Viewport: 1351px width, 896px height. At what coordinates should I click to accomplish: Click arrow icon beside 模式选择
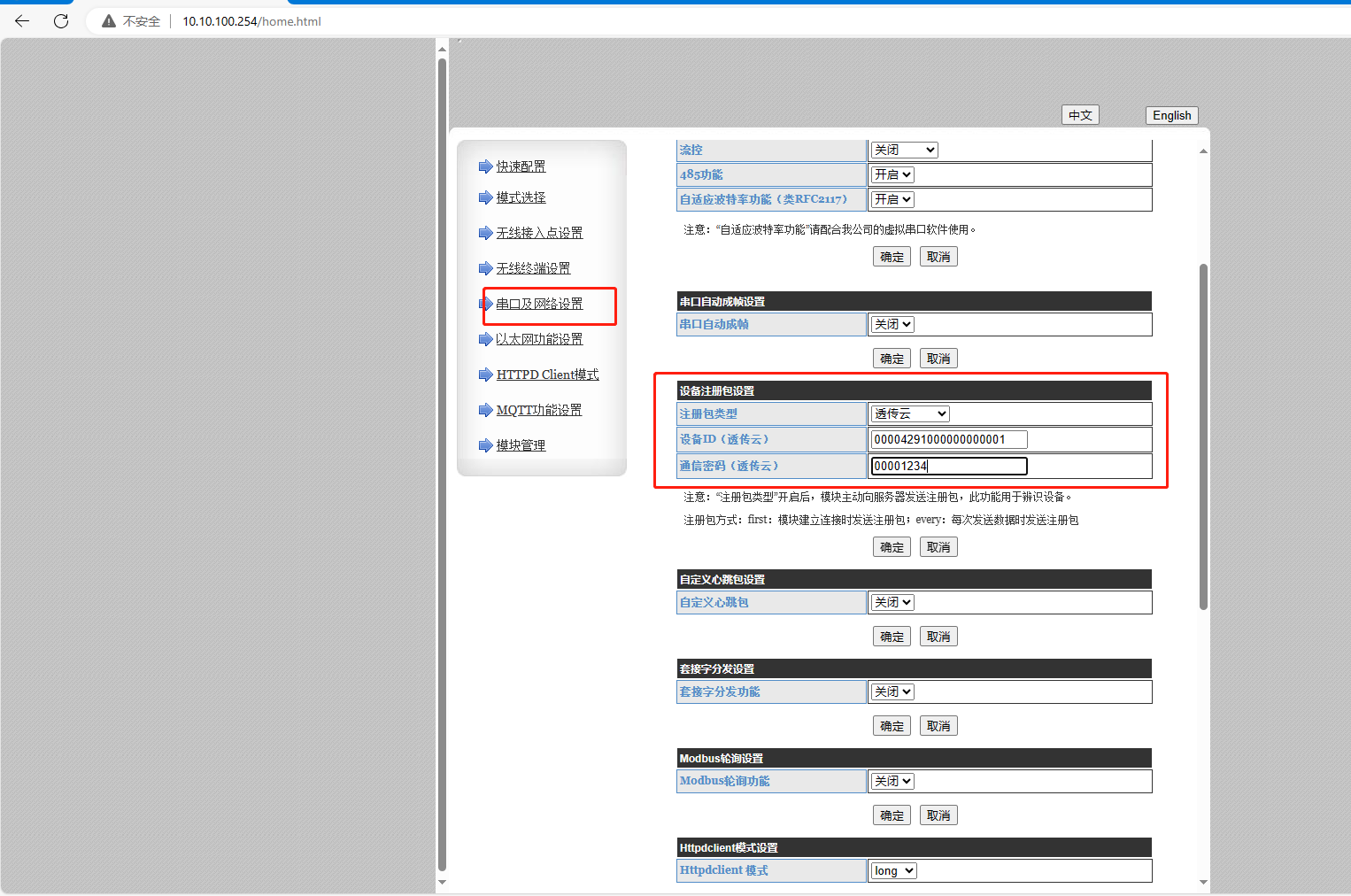(485, 197)
